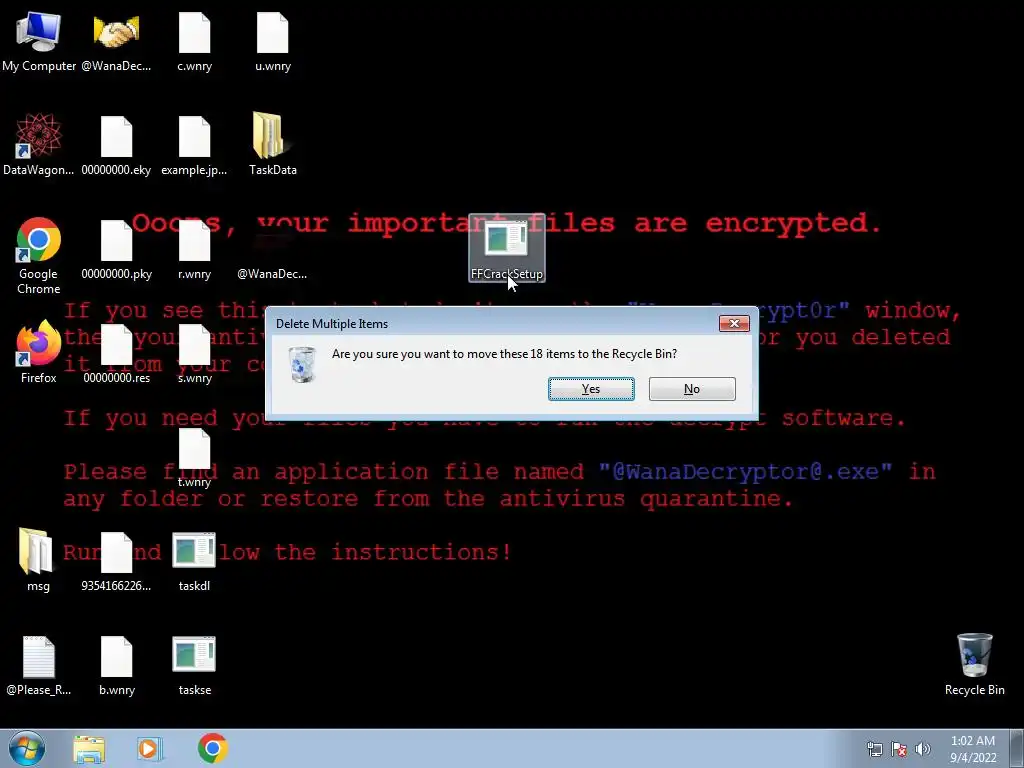Select the t.wnry file icon
The width and height of the screenshot is (1024, 768).
click(x=195, y=457)
